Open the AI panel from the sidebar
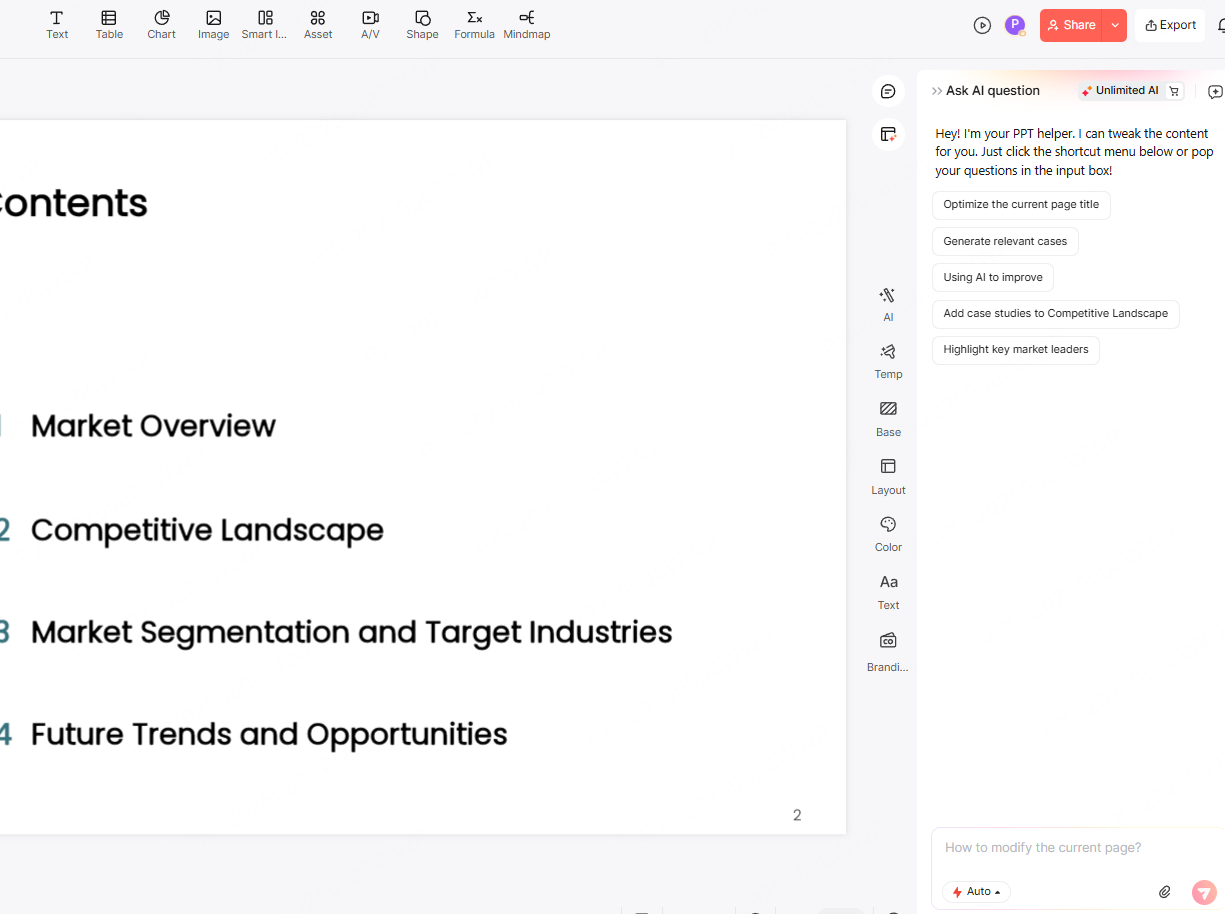This screenshot has width=1225, height=914. coord(887,303)
